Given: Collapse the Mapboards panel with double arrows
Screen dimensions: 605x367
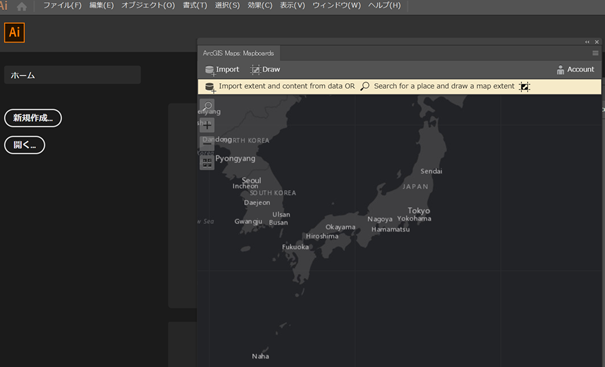Looking at the screenshot, I should (587, 42).
